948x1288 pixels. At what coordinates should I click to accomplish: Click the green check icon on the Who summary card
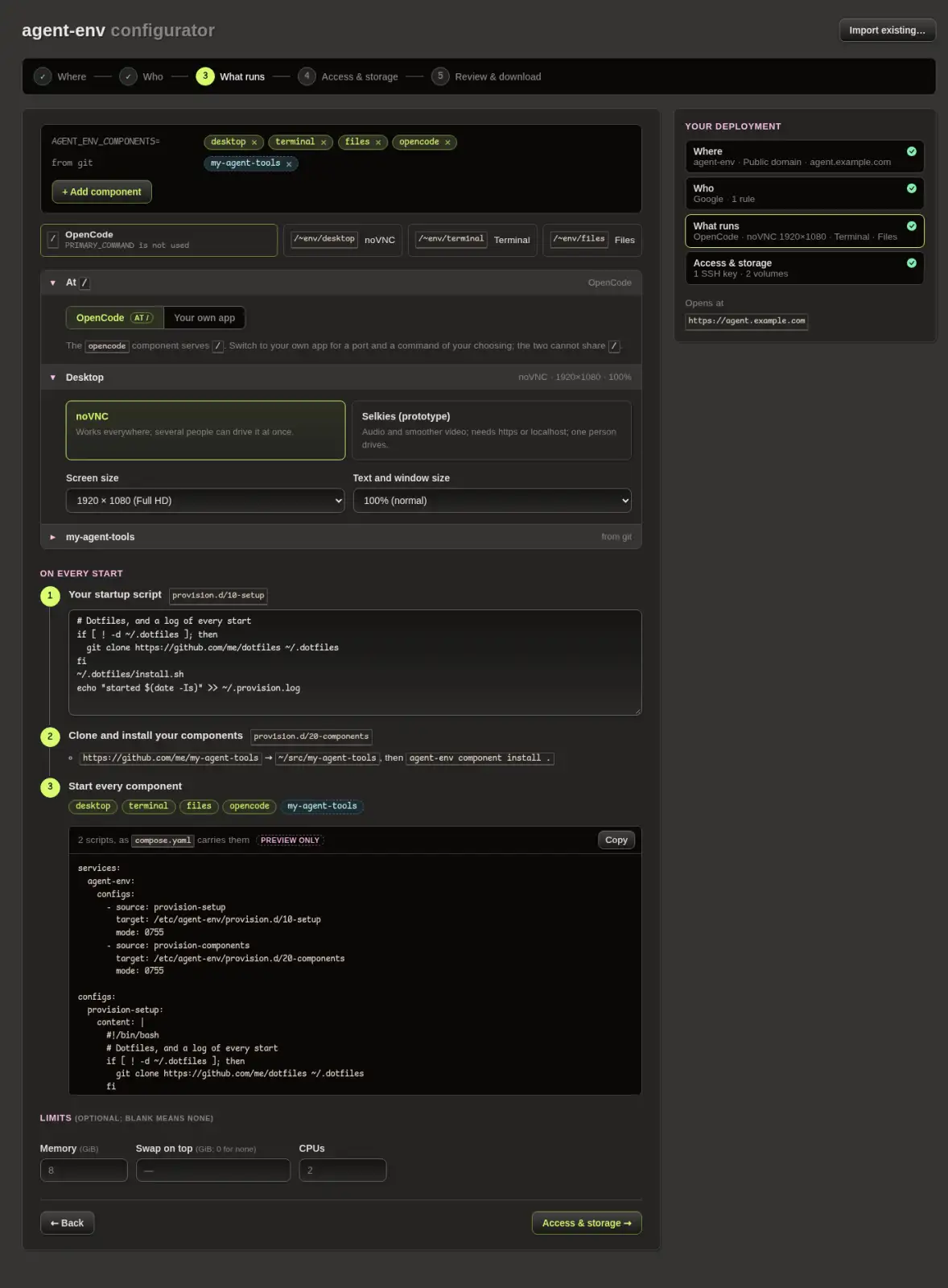(912, 188)
